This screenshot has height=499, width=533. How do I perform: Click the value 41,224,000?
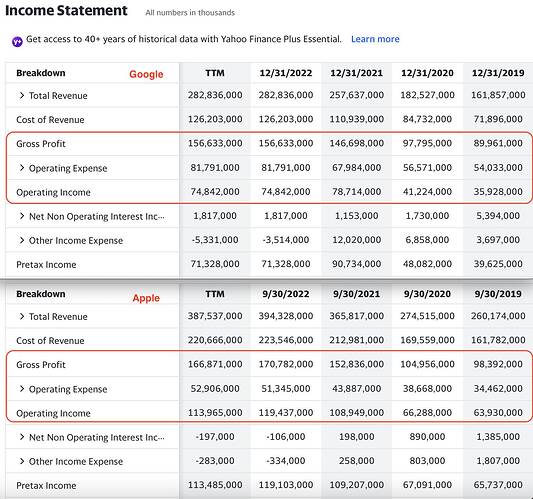tap(427, 192)
